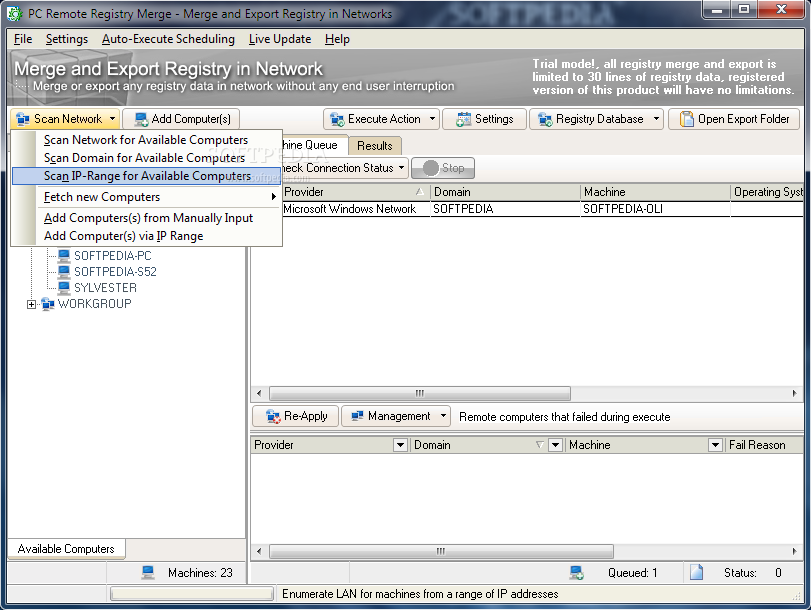The height and width of the screenshot is (610, 811).
Task: Select the Available Computers tab
Action: point(66,549)
